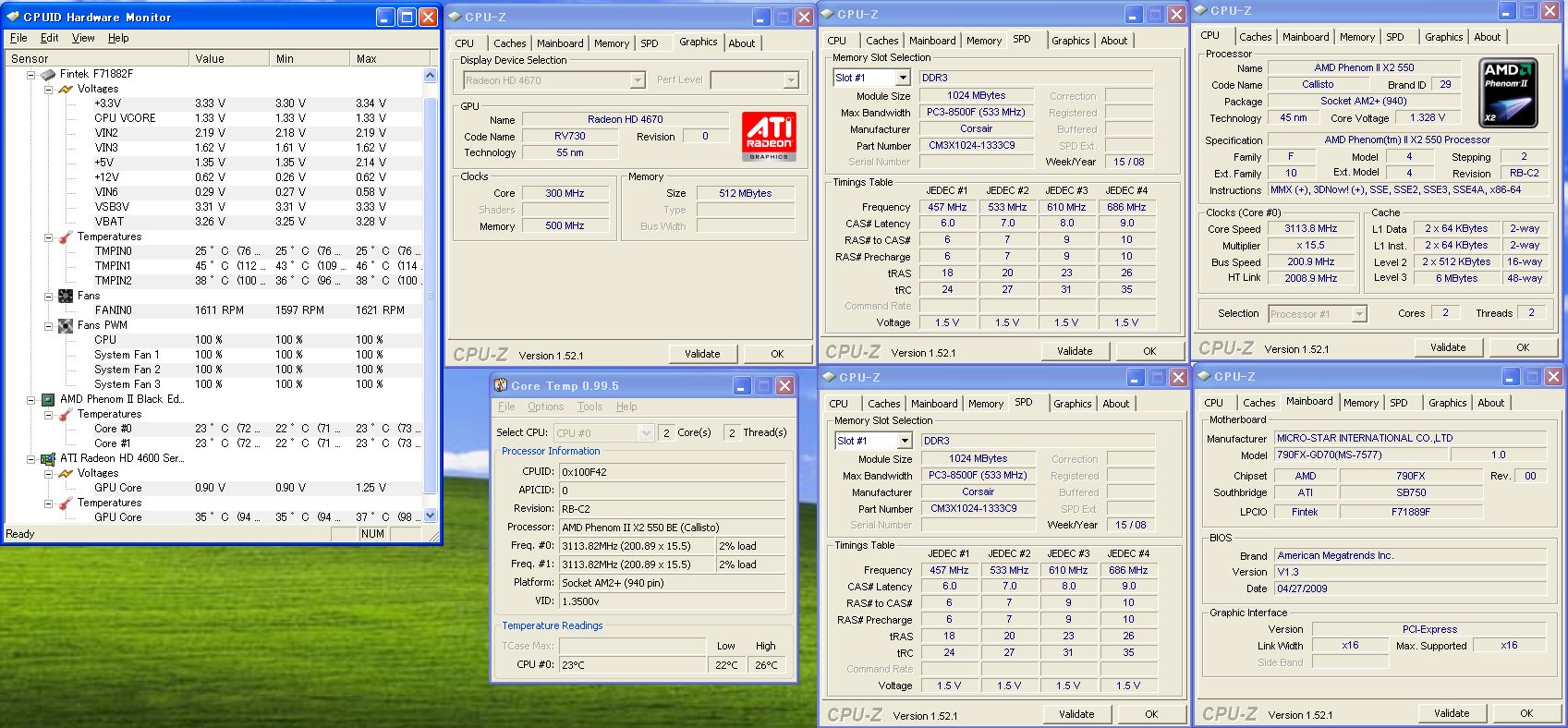This screenshot has height=728, width=1568.
Task: Click the Core Temp title bar icon
Action: click(500, 385)
